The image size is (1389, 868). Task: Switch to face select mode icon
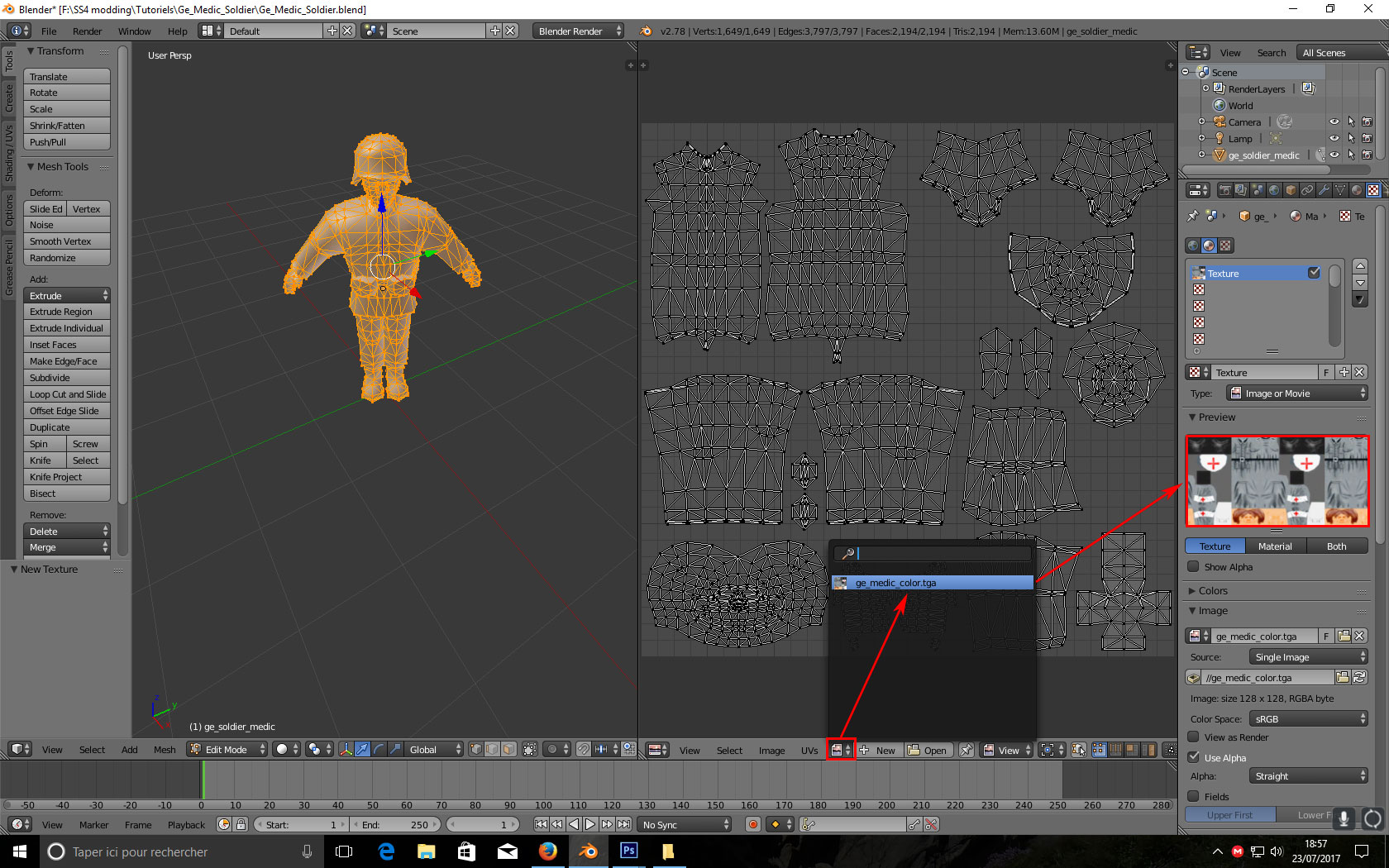[509, 749]
